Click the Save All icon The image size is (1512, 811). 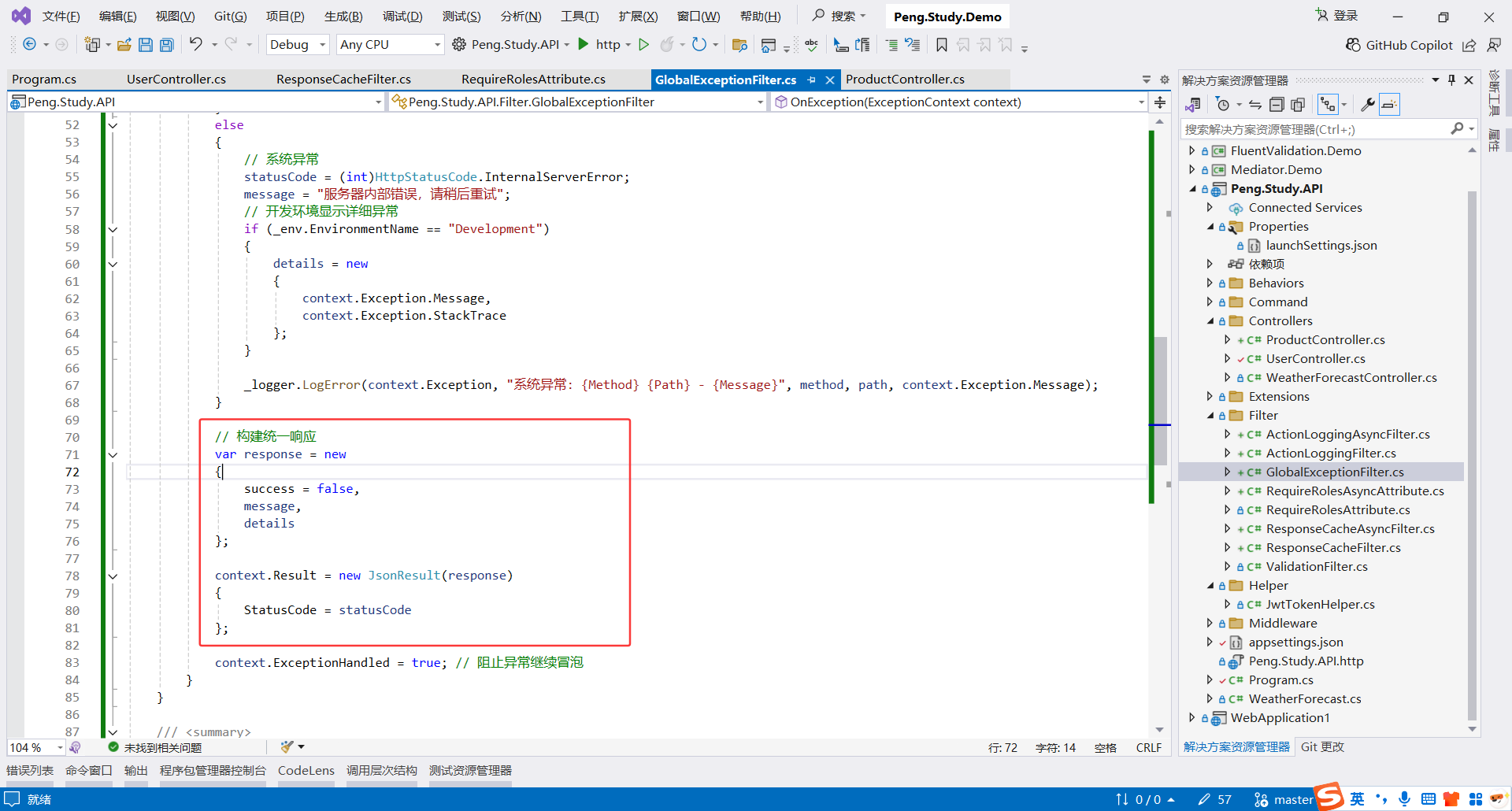(x=167, y=45)
